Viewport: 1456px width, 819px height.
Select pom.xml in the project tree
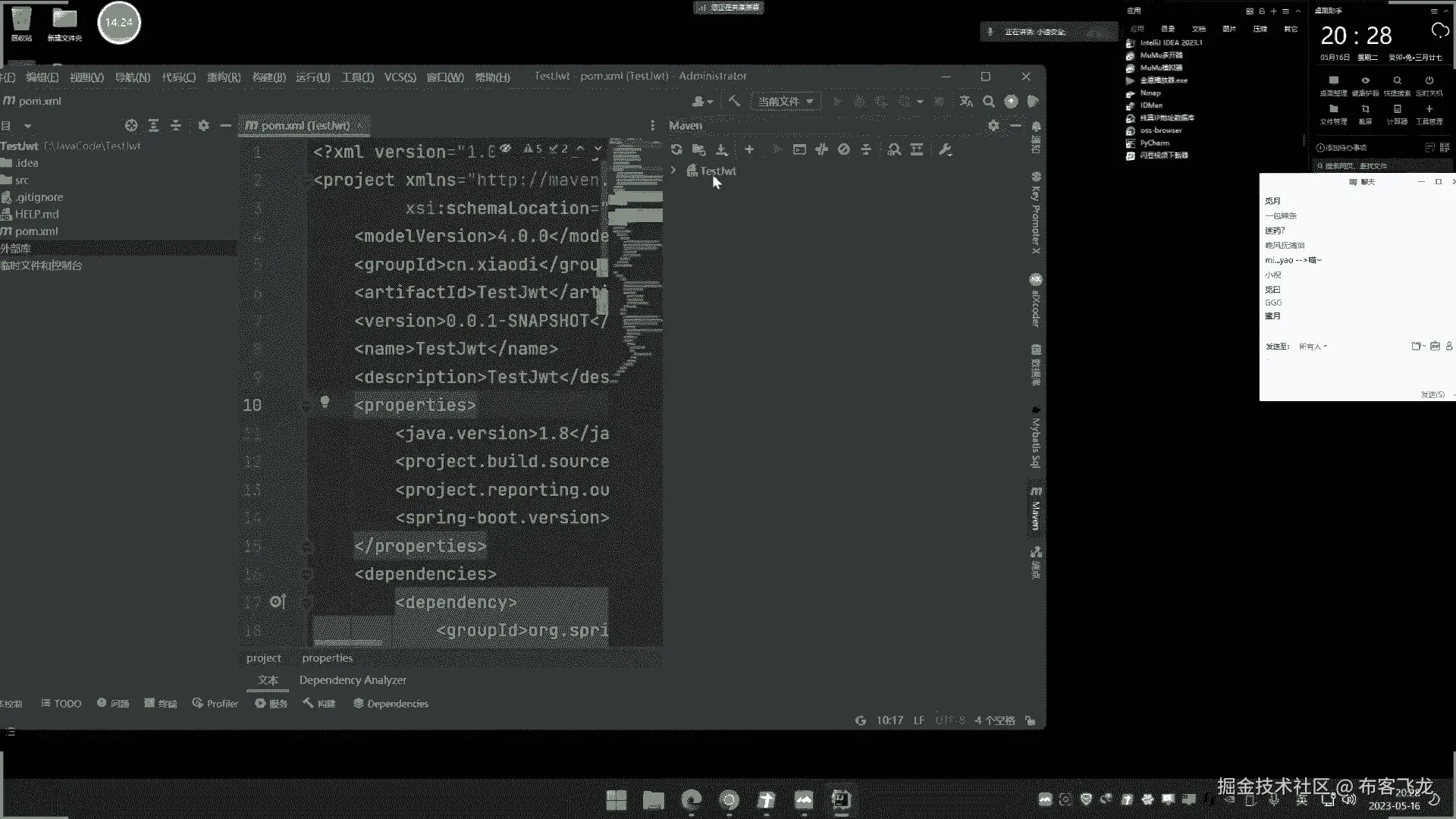click(36, 231)
